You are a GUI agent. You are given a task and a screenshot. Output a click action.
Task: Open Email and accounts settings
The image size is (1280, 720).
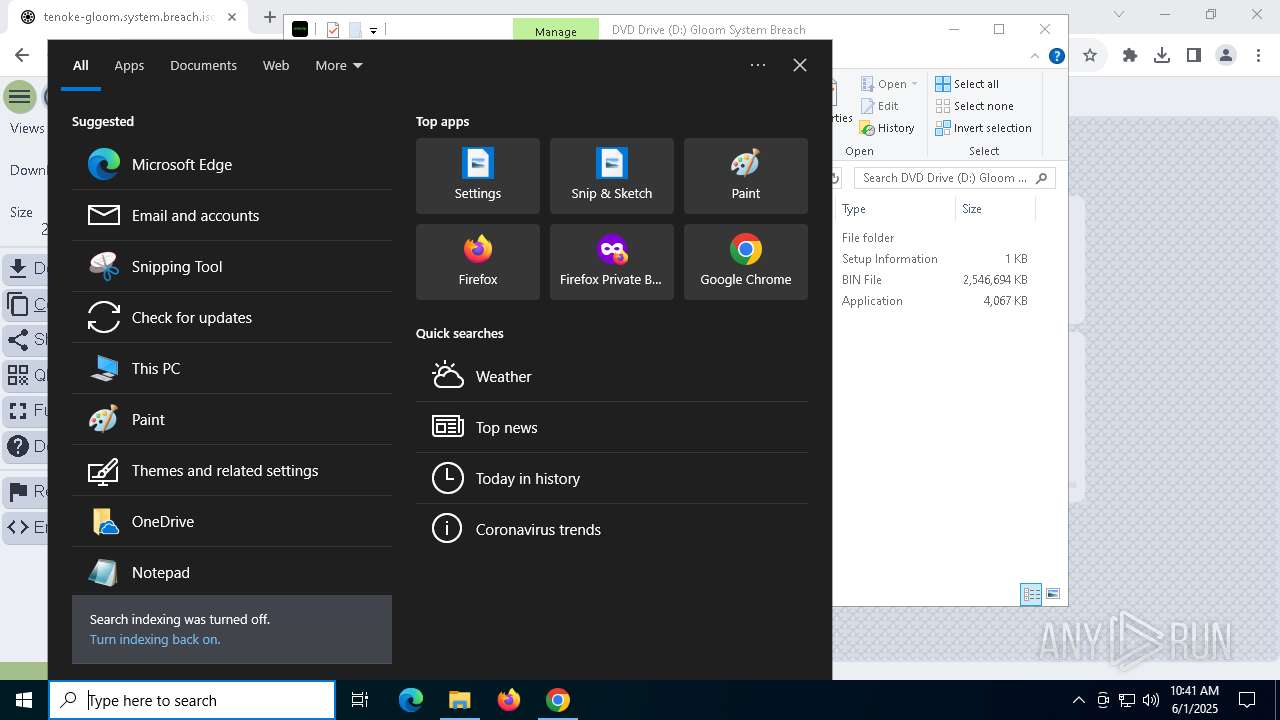point(232,215)
